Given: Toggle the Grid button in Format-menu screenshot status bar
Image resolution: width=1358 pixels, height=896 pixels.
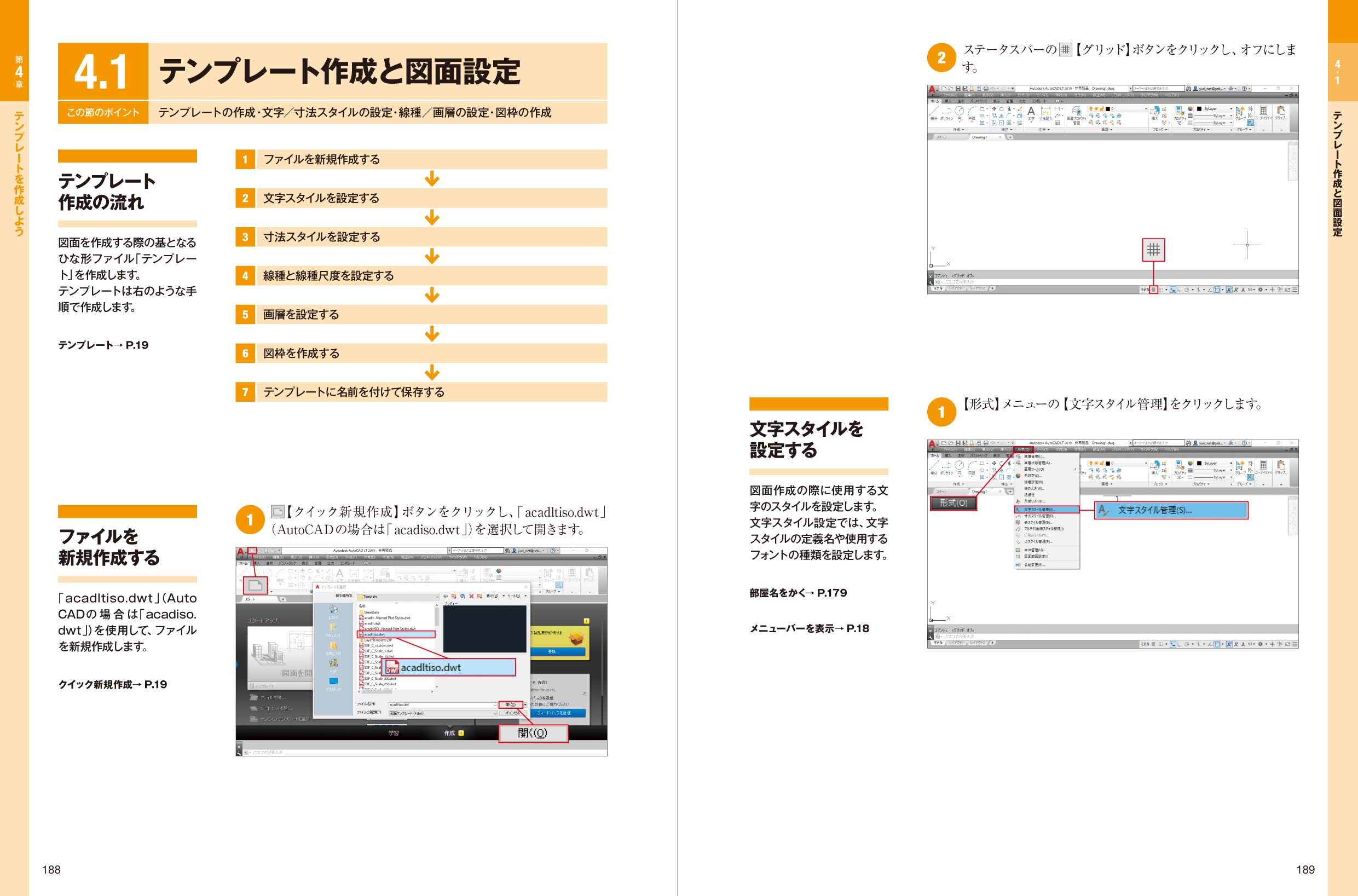Looking at the screenshot, I should (1154, 644).
